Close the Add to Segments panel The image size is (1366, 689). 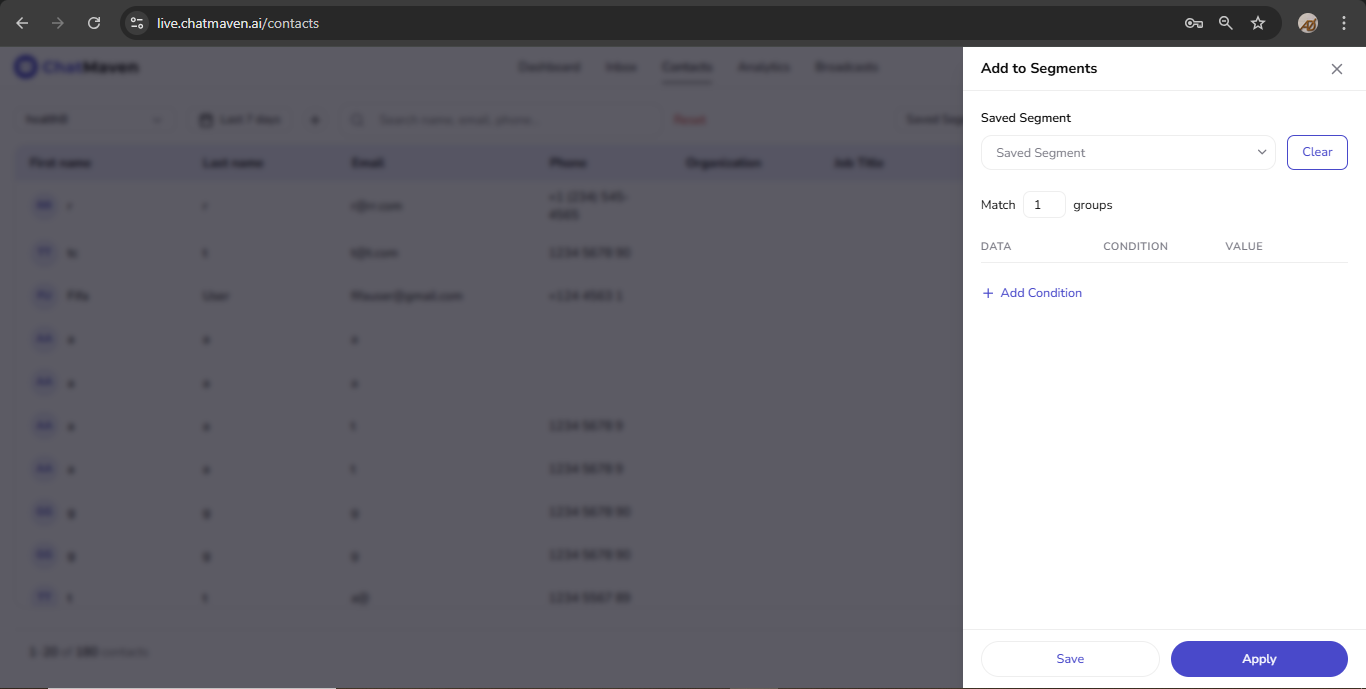pyautogui.click(x=1337, y=69)
